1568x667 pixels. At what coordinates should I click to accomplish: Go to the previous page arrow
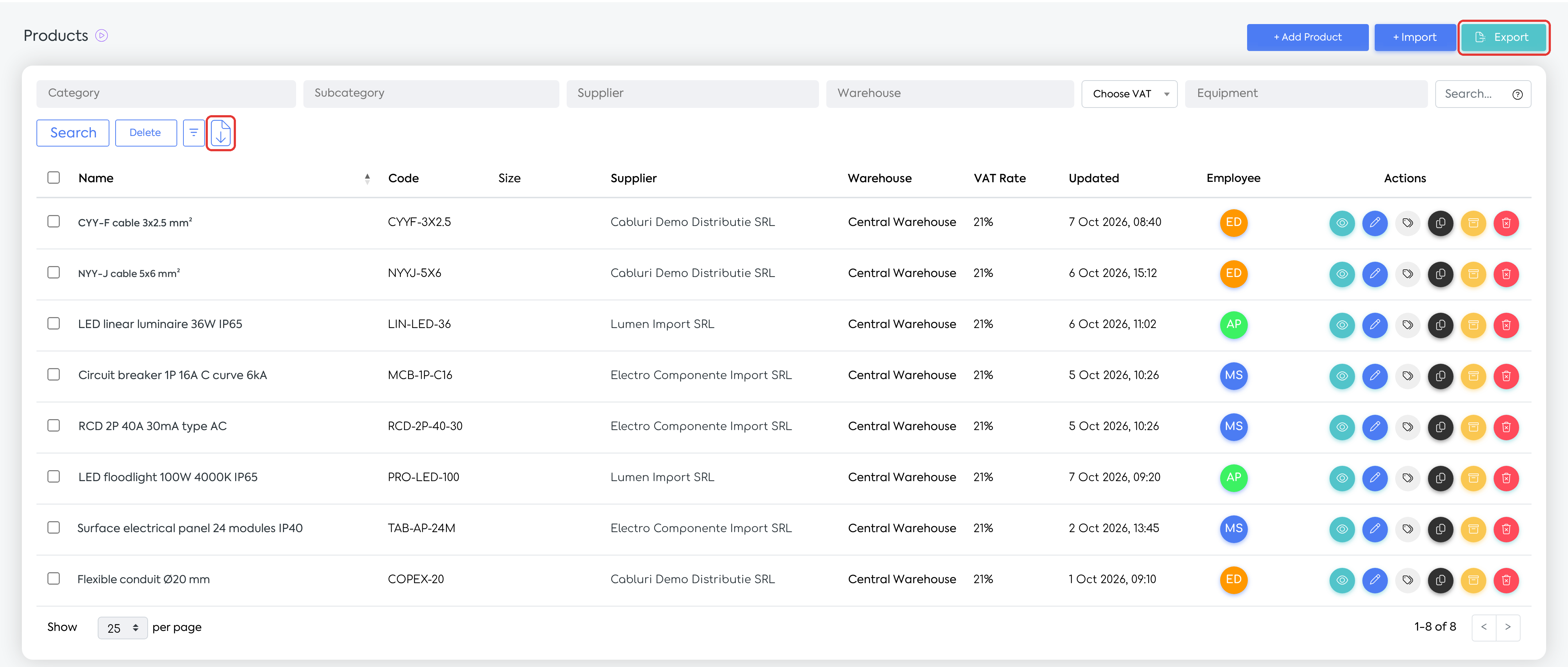tap(1483, 627)
